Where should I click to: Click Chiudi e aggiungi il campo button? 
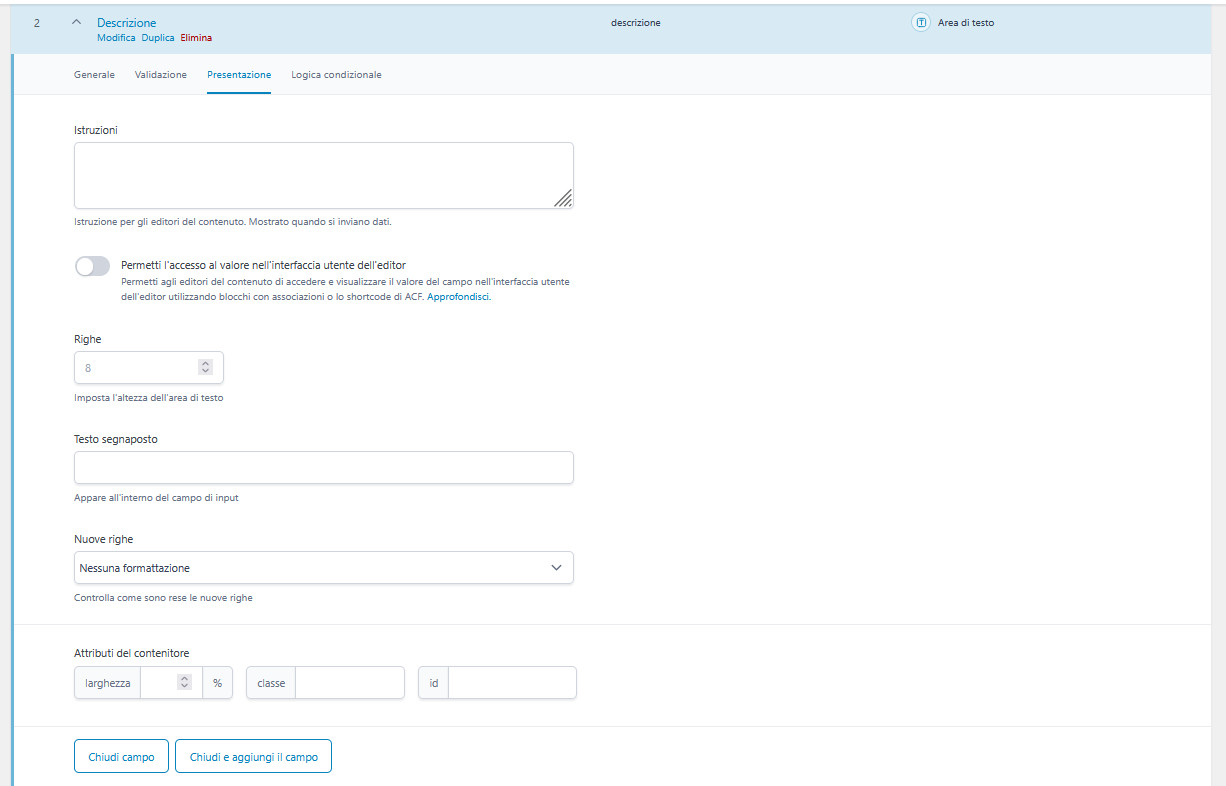253,757
